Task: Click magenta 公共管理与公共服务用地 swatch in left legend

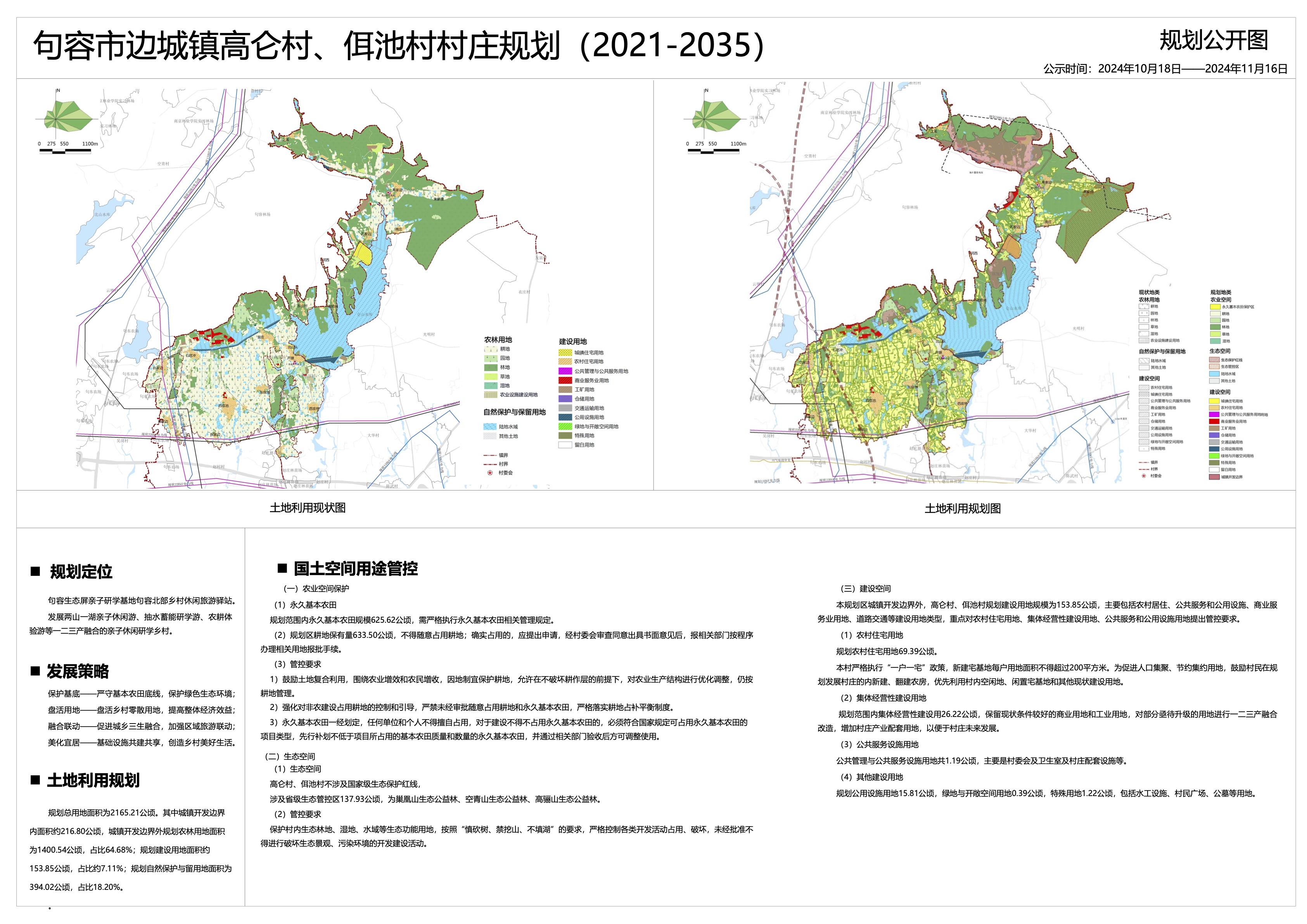Action: click(x=565, y=371)
